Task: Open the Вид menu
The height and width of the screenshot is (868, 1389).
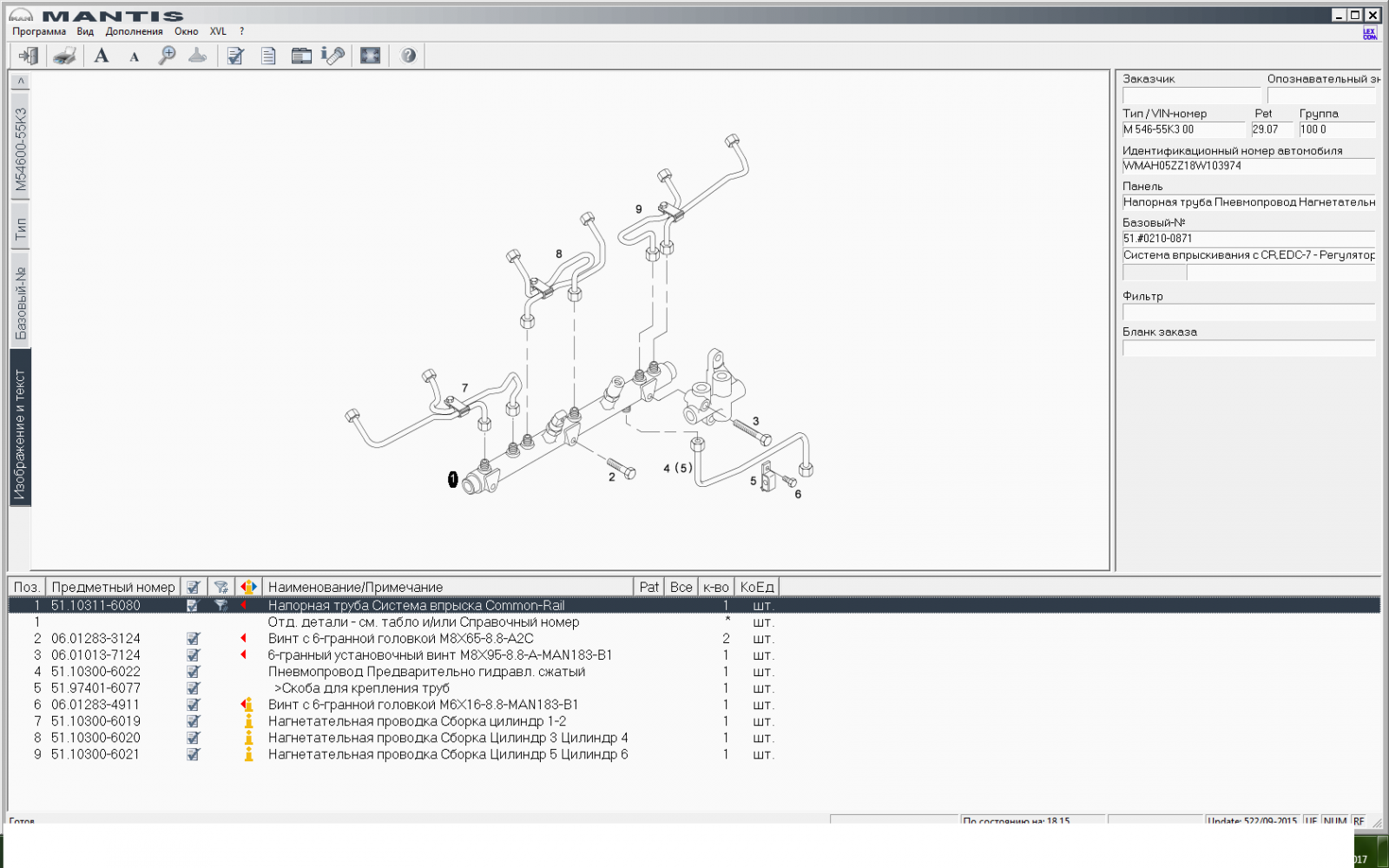Action: 85,31
